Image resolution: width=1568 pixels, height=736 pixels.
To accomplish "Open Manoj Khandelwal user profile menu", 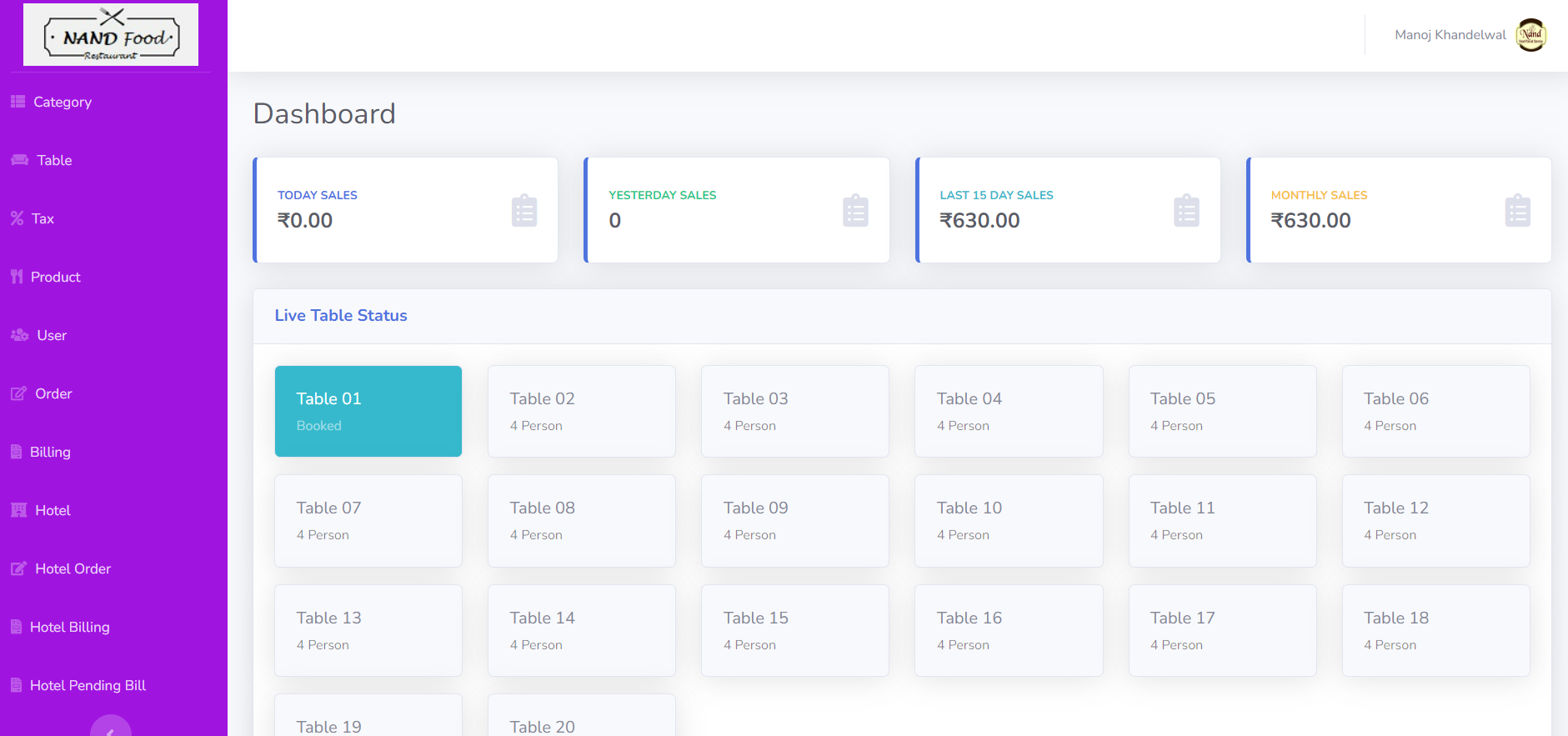I will point(1450,35).
